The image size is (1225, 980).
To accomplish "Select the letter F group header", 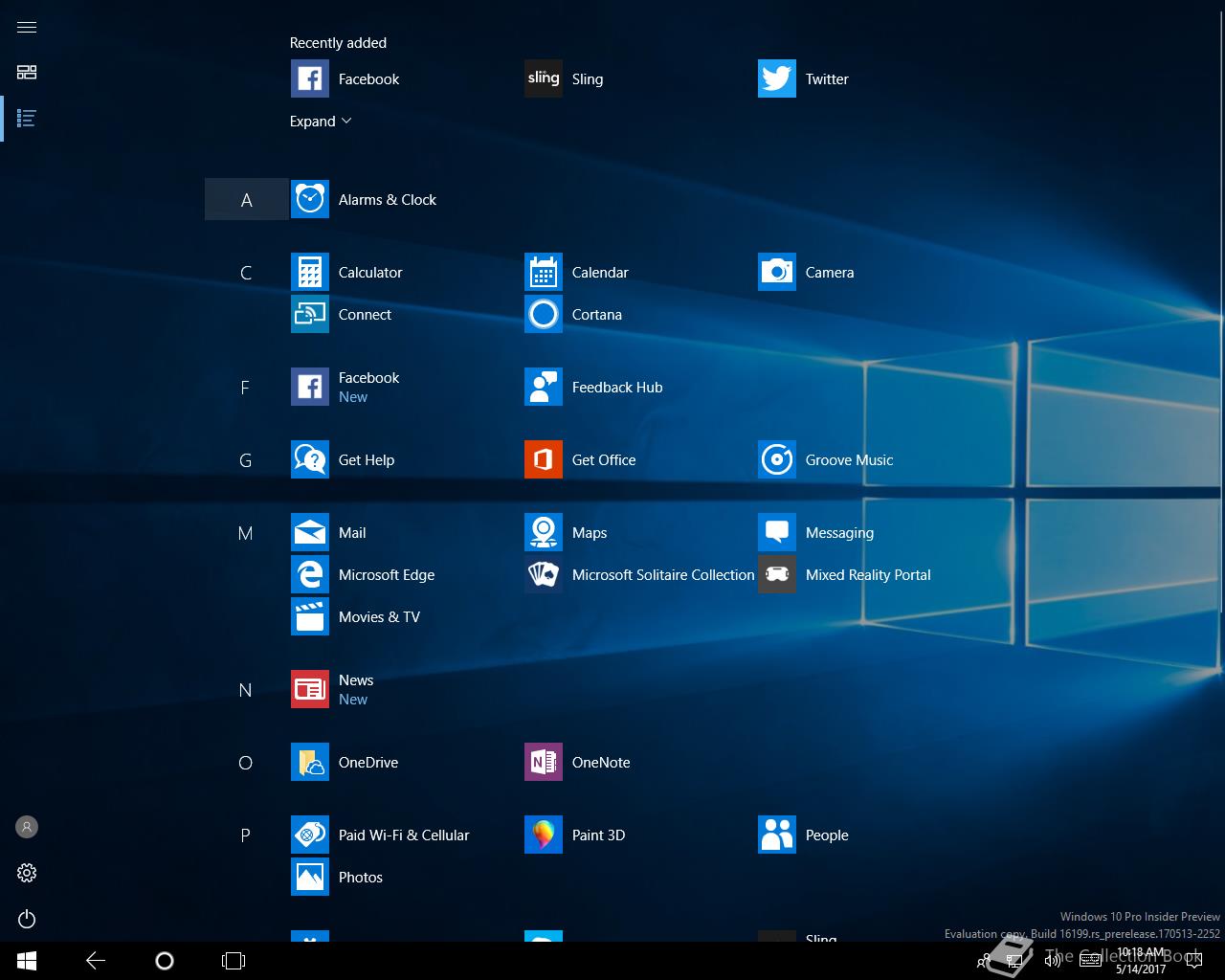I will [x=245, y=388].
